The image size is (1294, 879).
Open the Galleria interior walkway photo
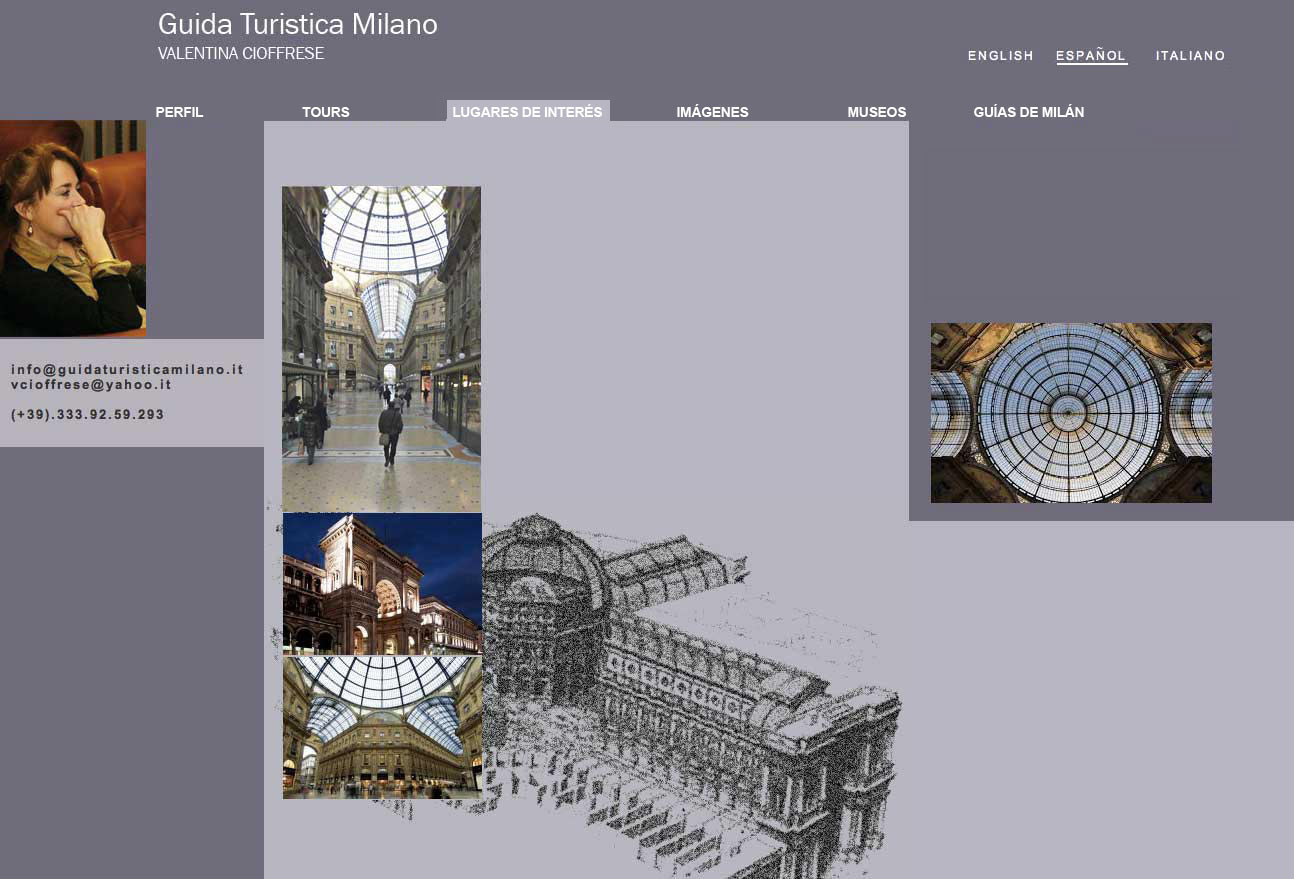point(381,349)
